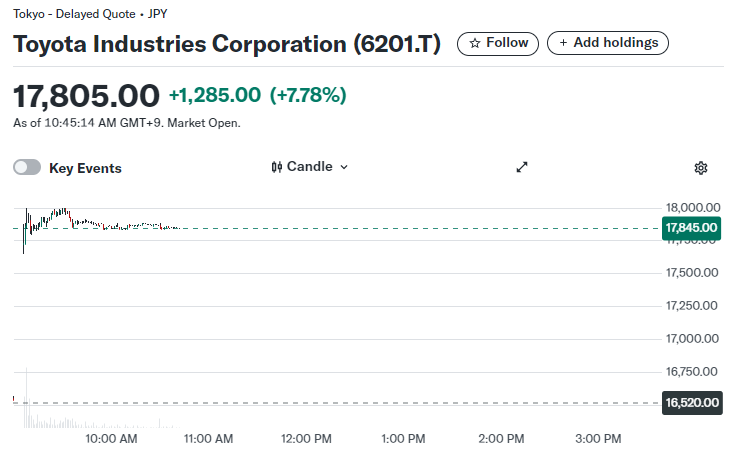
Task: Toggle the Key Events switch
Action: [27, 168]
